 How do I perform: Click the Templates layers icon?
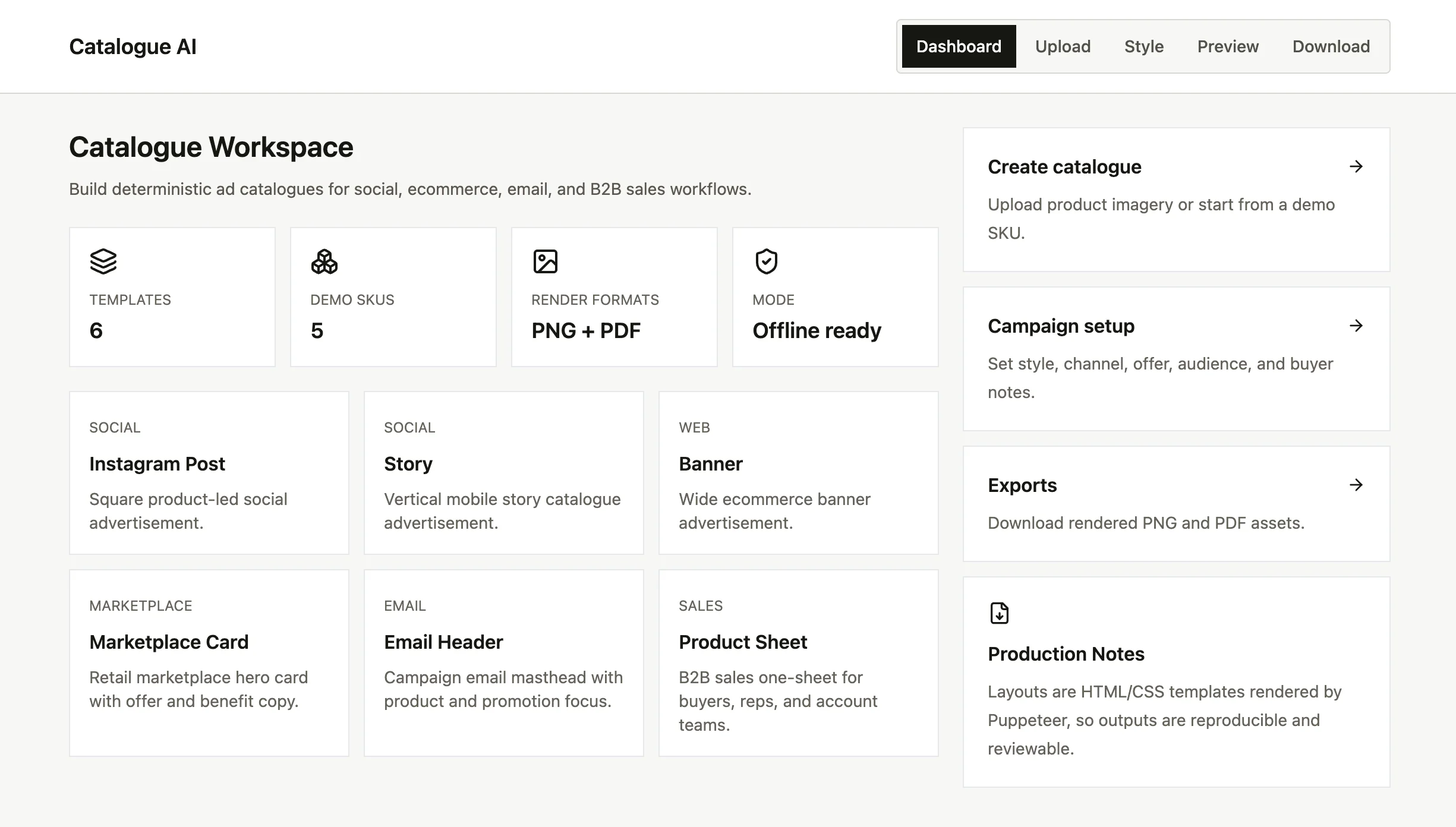(x=103, y=261)
